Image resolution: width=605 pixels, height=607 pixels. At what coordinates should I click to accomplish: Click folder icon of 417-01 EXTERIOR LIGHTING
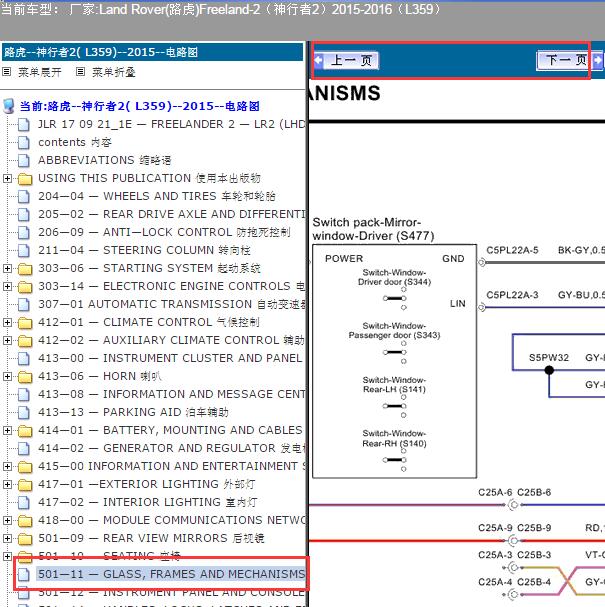25,485
